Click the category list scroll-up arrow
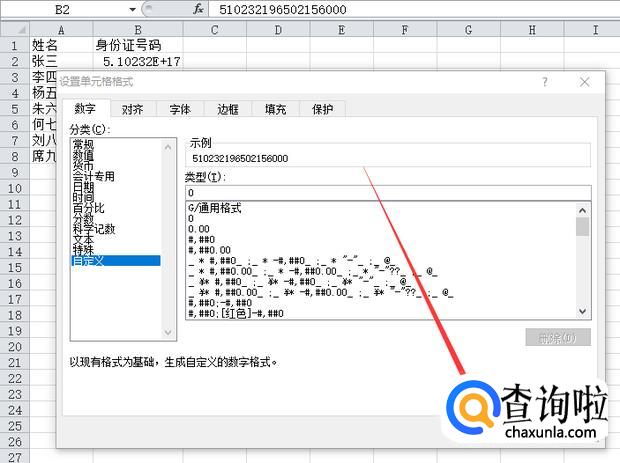 168,147
